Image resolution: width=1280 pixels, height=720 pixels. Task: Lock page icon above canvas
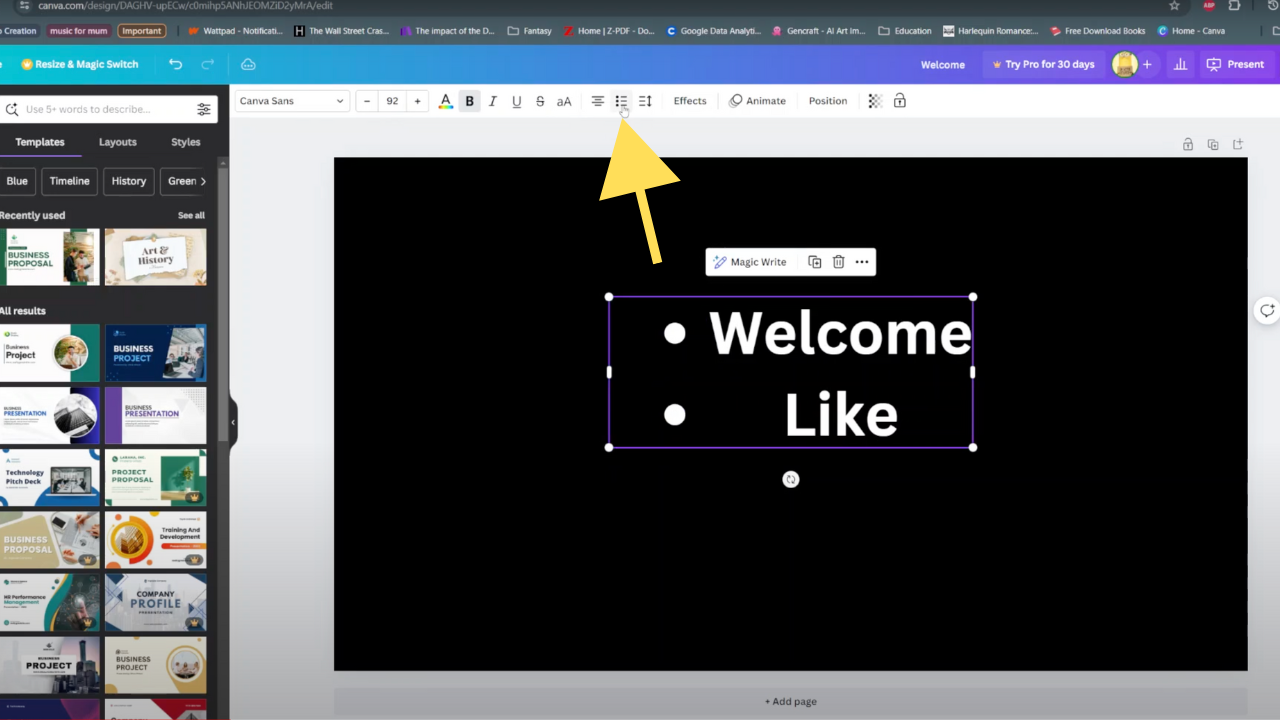point(1188,144)
